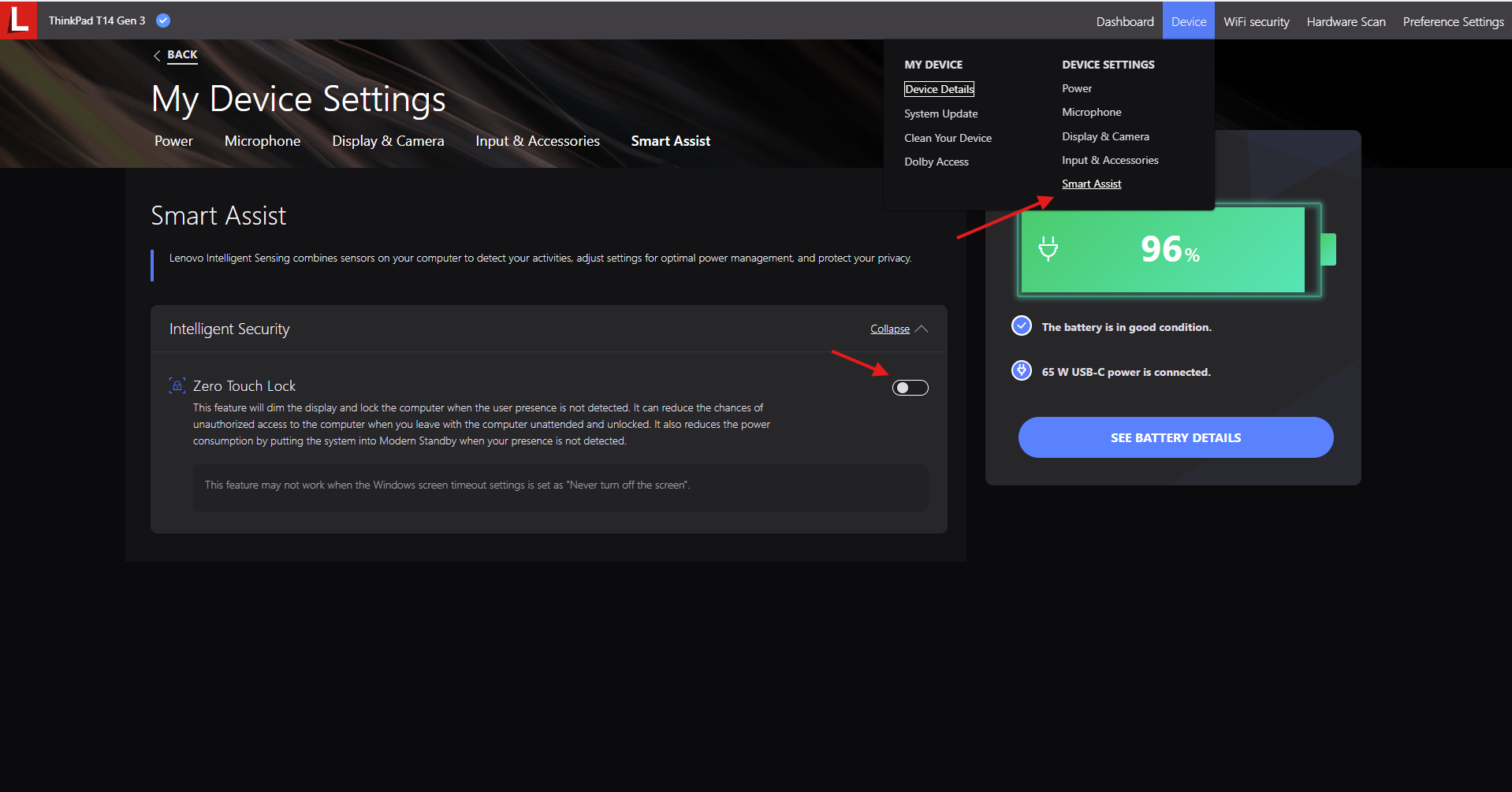Click the 96% battery level indicator
The height and width of the screenshot is (792, 1512).
tap(1170, 249)
